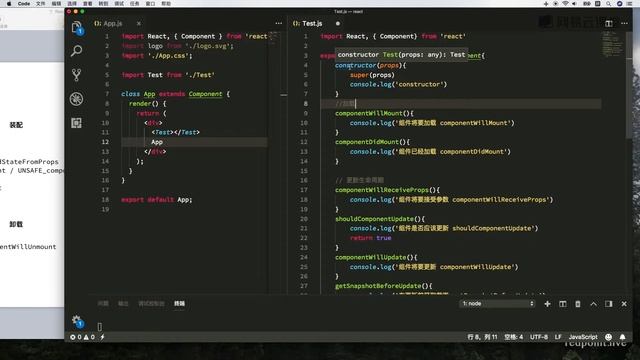Switch to the 问题 (Problems) panel tab
The width and height of the screenshot is (640, 360).
103,303
